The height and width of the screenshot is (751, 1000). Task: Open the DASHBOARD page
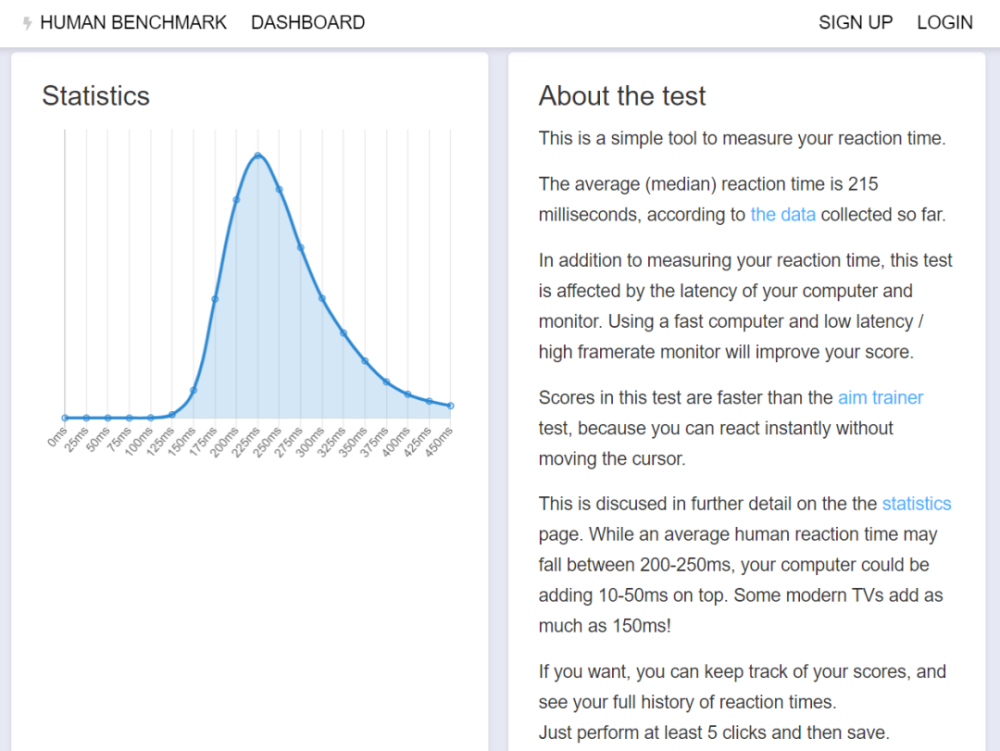[308, 23]
